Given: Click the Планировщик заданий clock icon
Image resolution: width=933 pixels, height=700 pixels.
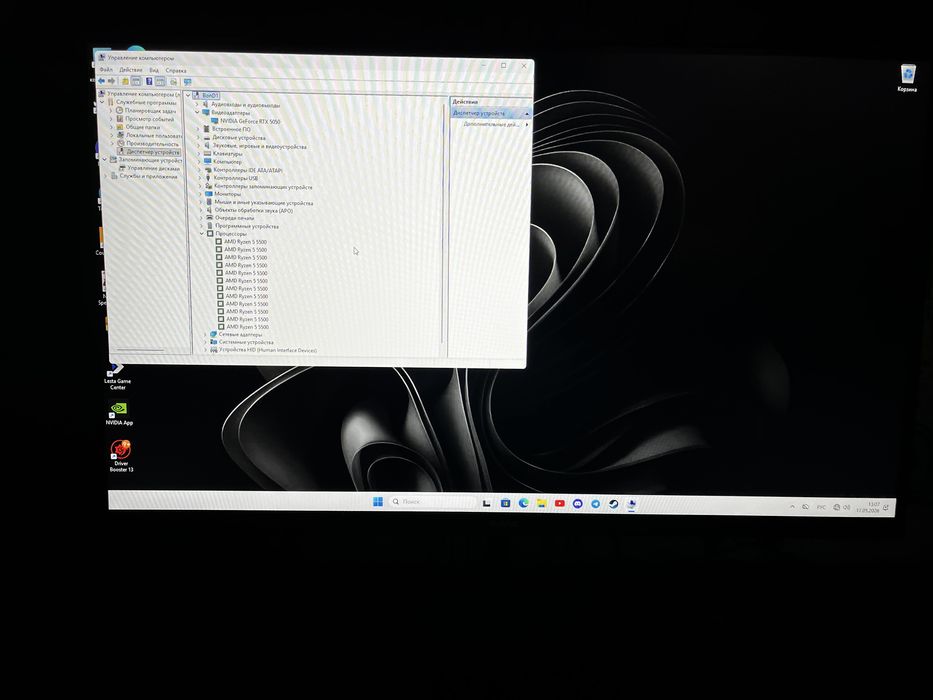Looking at the screenshot, I should coord(119,111).
